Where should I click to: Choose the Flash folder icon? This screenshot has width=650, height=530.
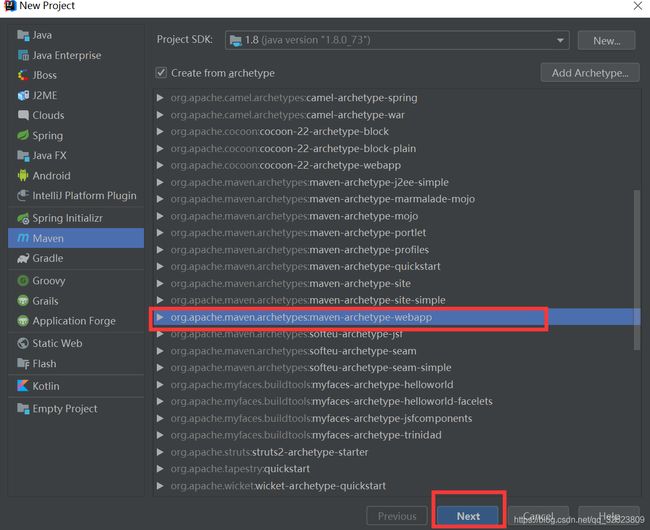(x=23, y=363)
